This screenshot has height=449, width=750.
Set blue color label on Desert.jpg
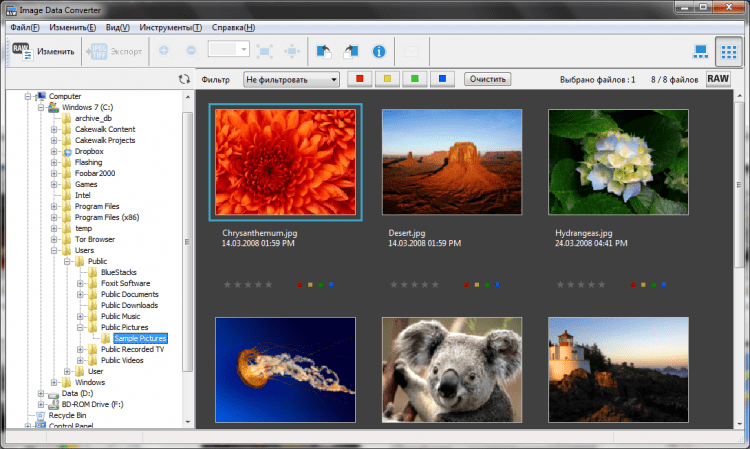coord(497,285)
